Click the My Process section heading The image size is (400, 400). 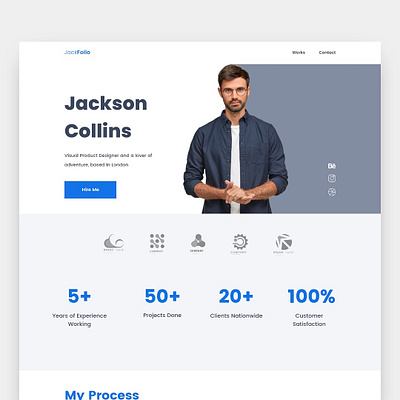pos(102,395)
